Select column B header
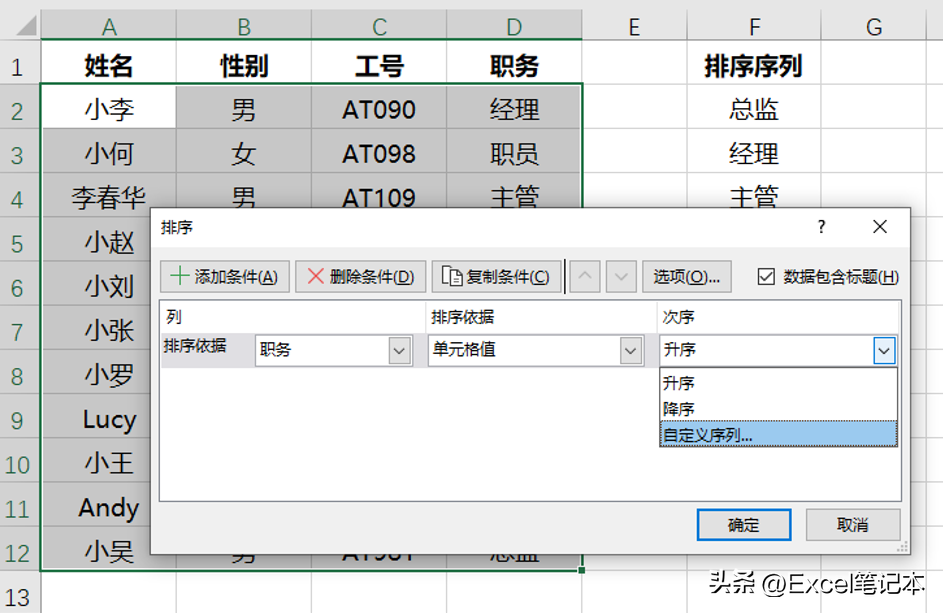943x613 pixels. (x=244, y=25)
